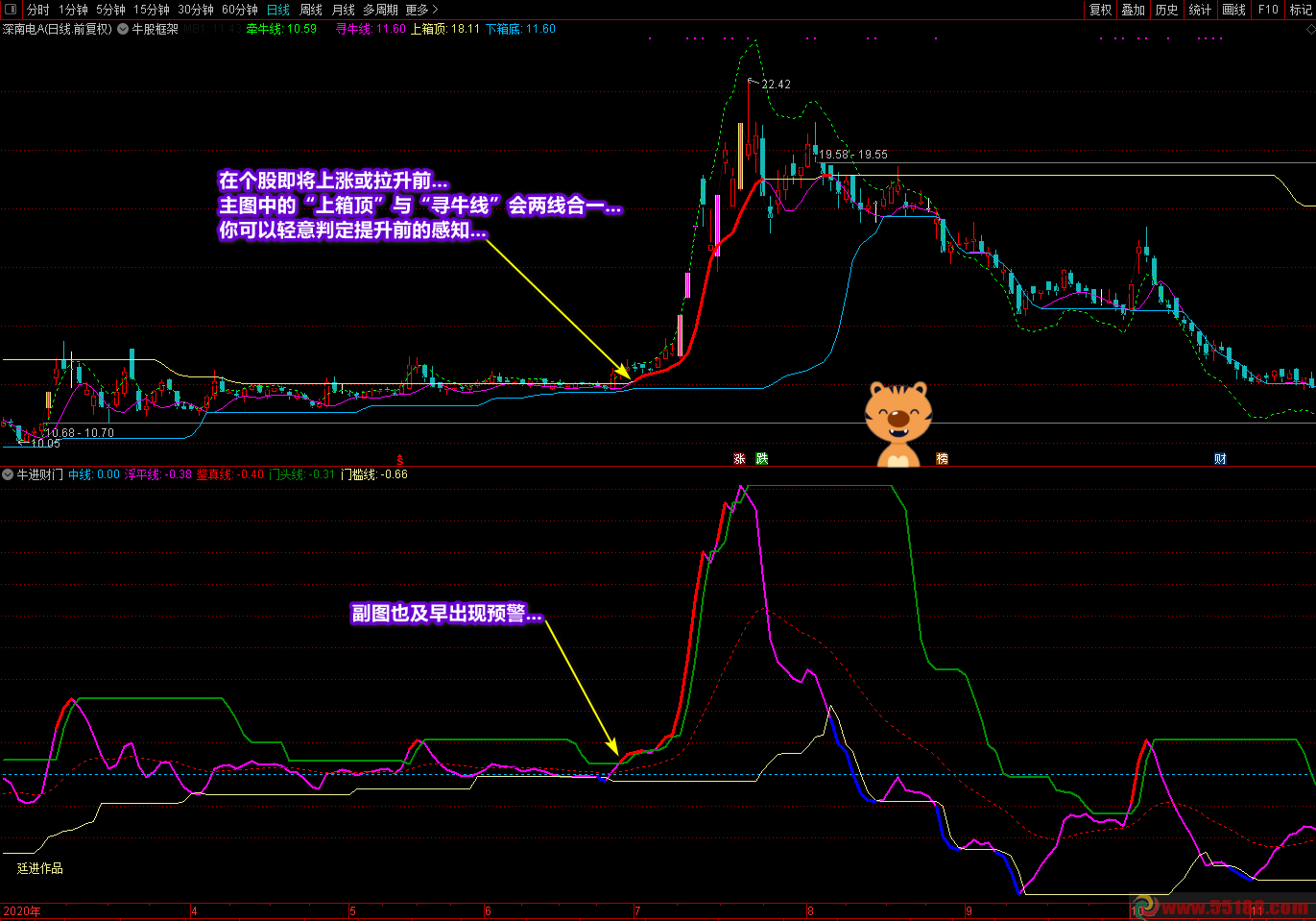Click month 4 on the time axis

[194, 911]
